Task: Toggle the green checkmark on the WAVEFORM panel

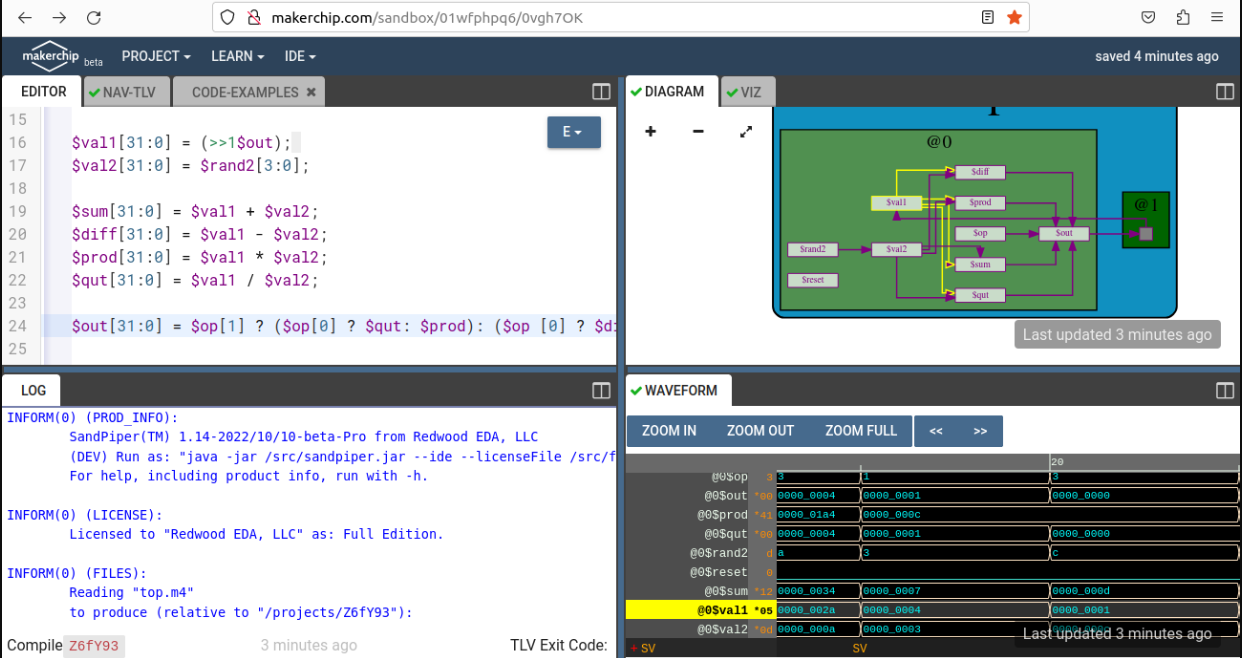Action: click(x=637, y=390)
